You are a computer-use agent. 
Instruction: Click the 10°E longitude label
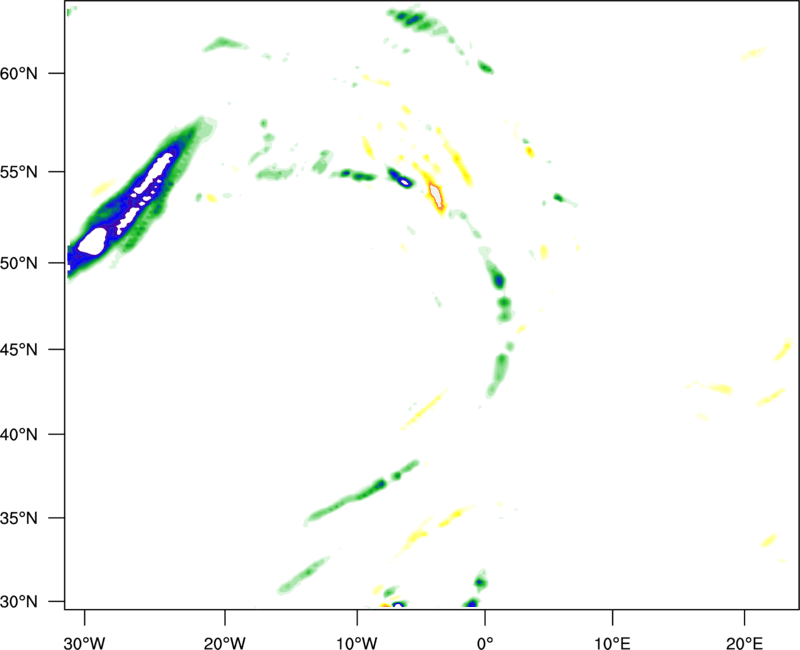612,643
